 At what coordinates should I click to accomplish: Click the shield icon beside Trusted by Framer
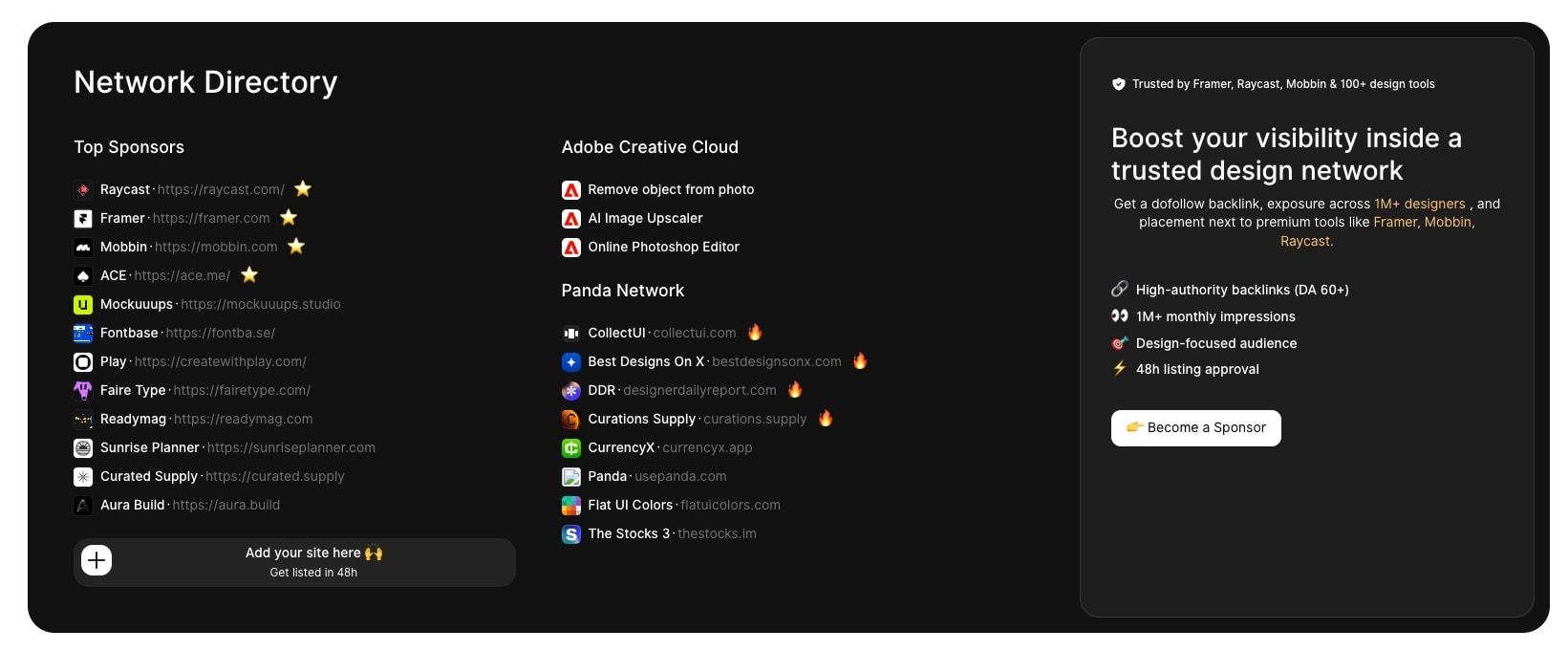pyautogui.click(x=1119, y=84)
